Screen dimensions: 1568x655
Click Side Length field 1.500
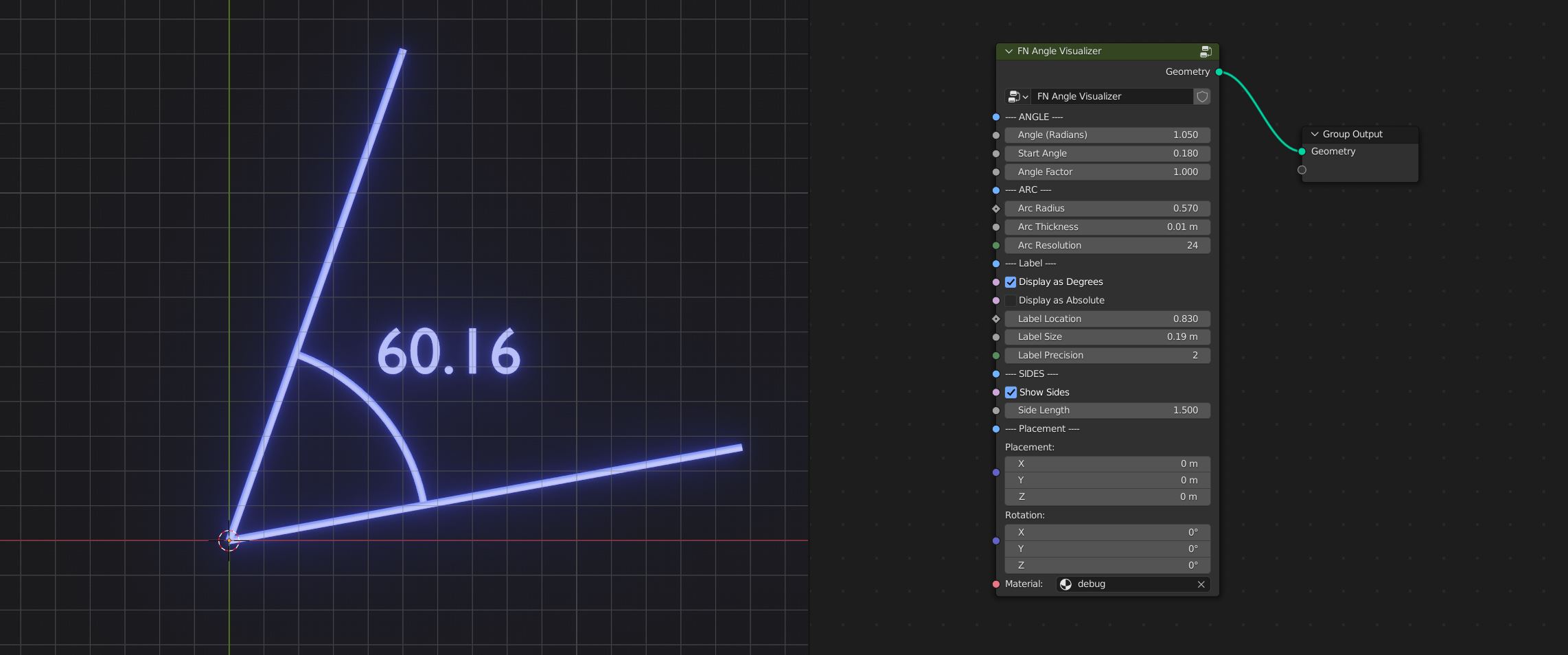tap(1107, 411)
